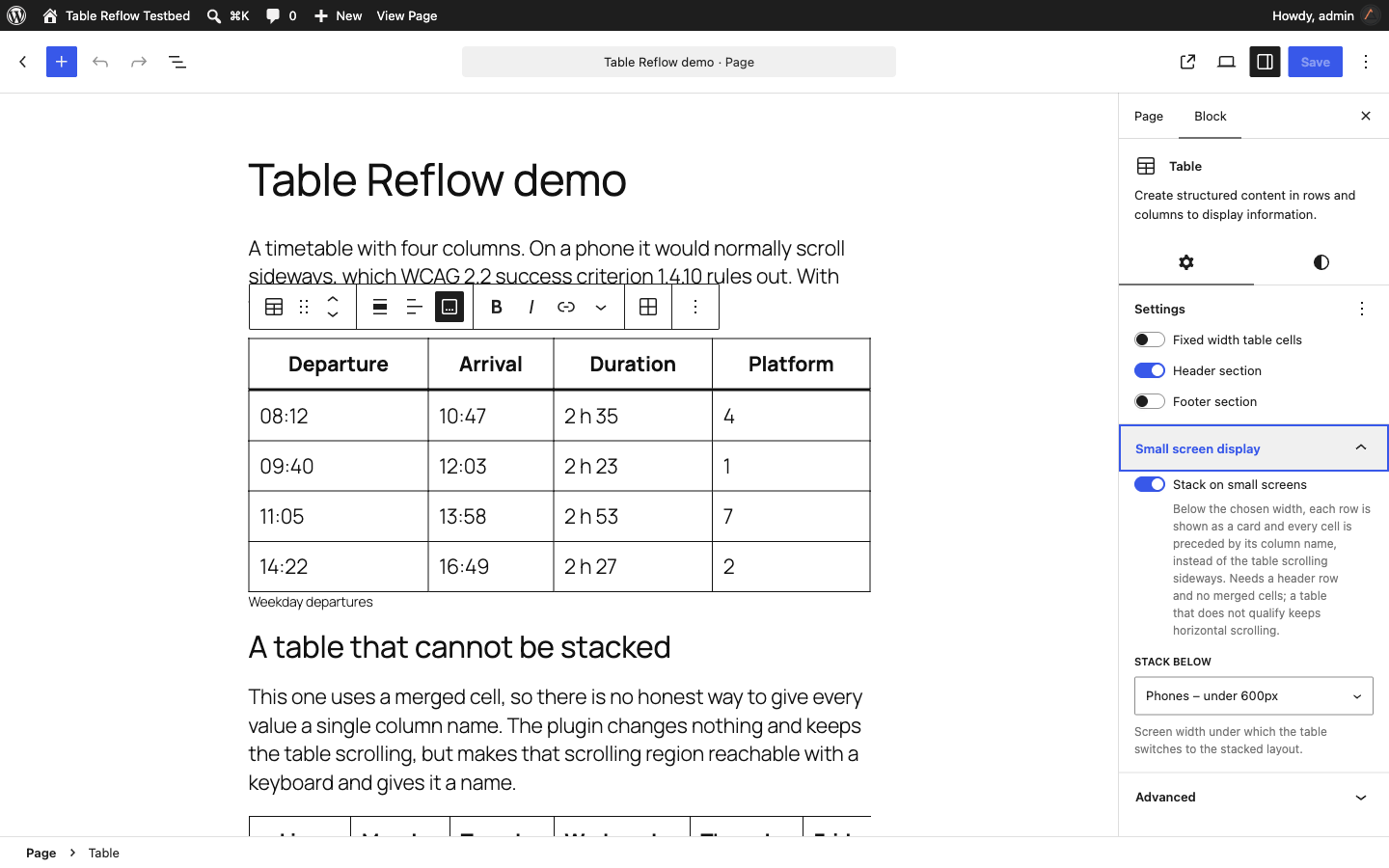Open the New menu in admin bar

338,15
